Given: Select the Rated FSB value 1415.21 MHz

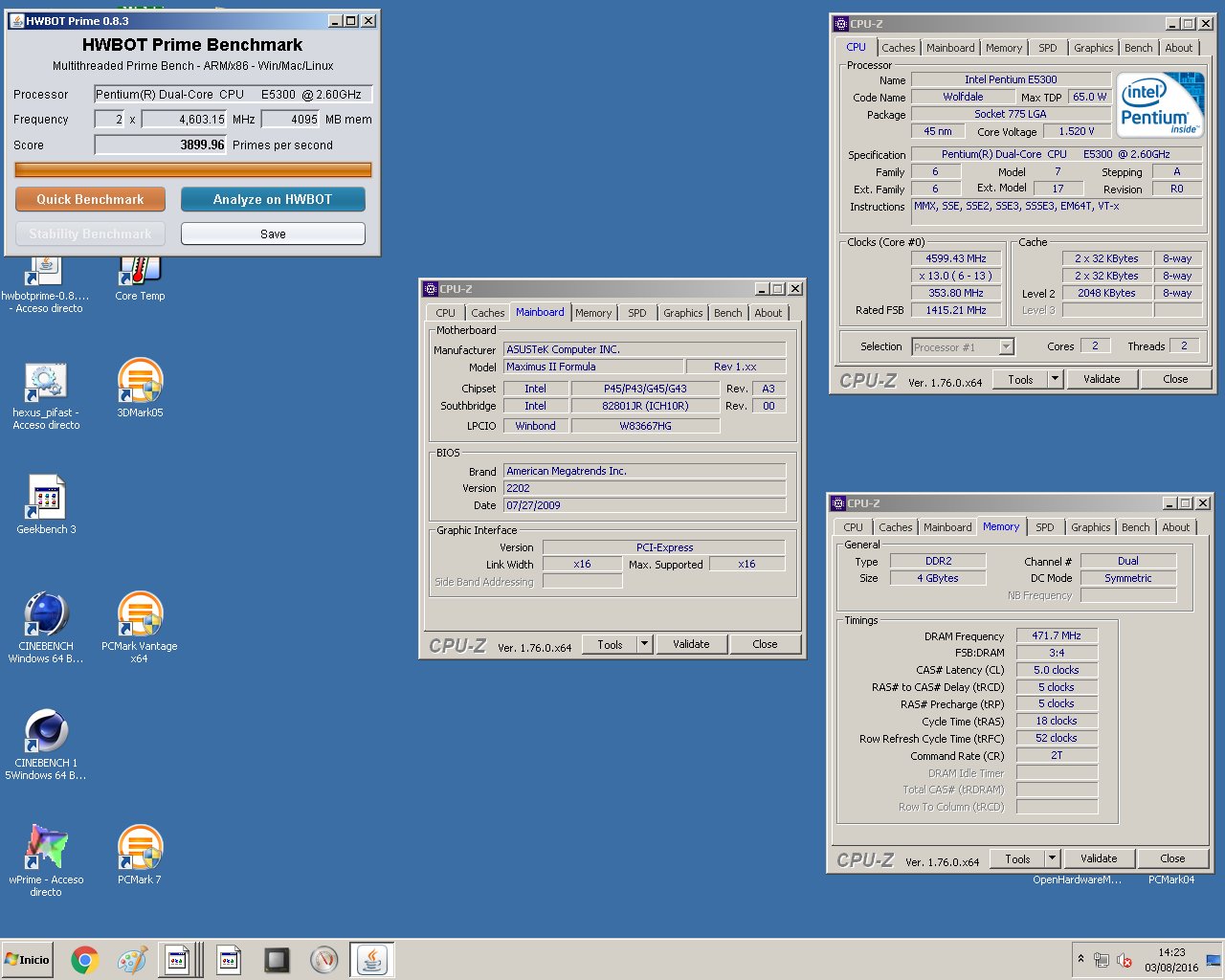Looking at the screenshot, I should [956, 310].
